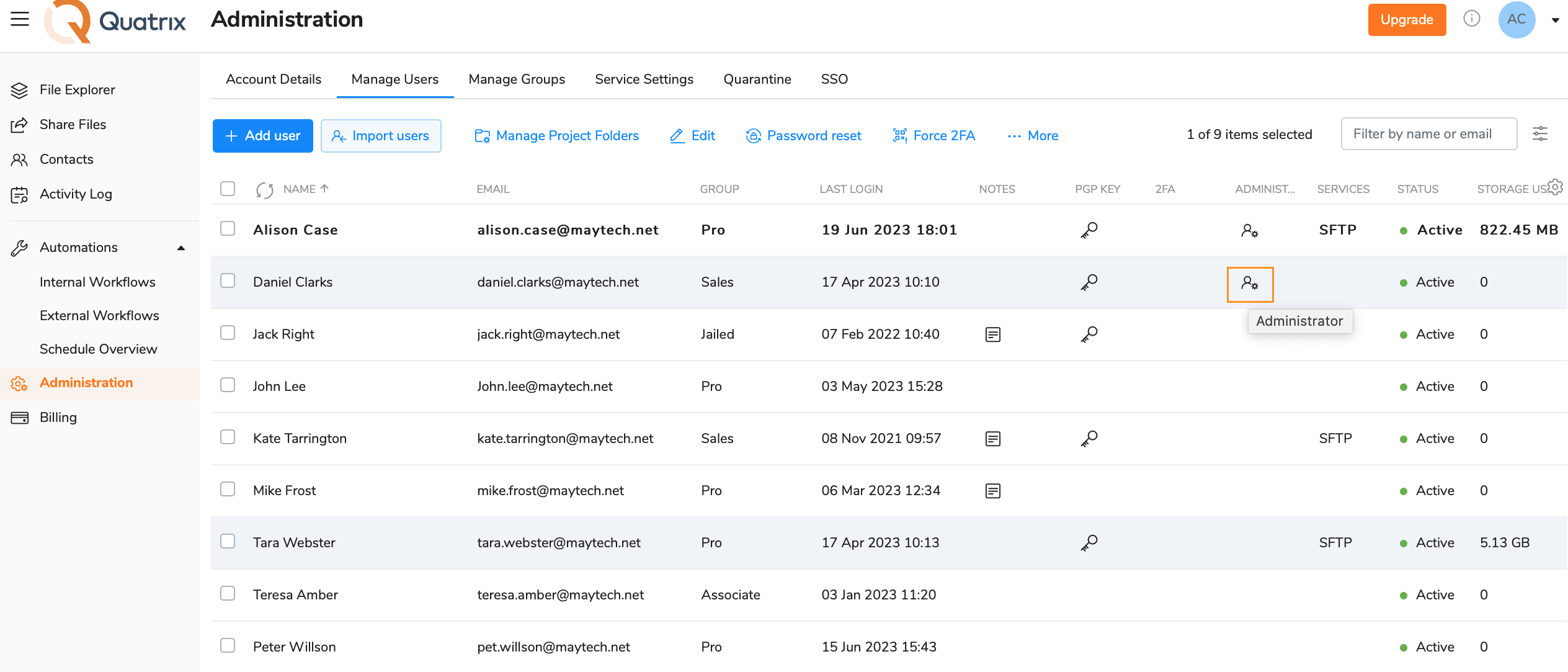This screenshot has height=672, width=1568.
Task: Click the refresh icon next to Name column
Action: point(264,190)
